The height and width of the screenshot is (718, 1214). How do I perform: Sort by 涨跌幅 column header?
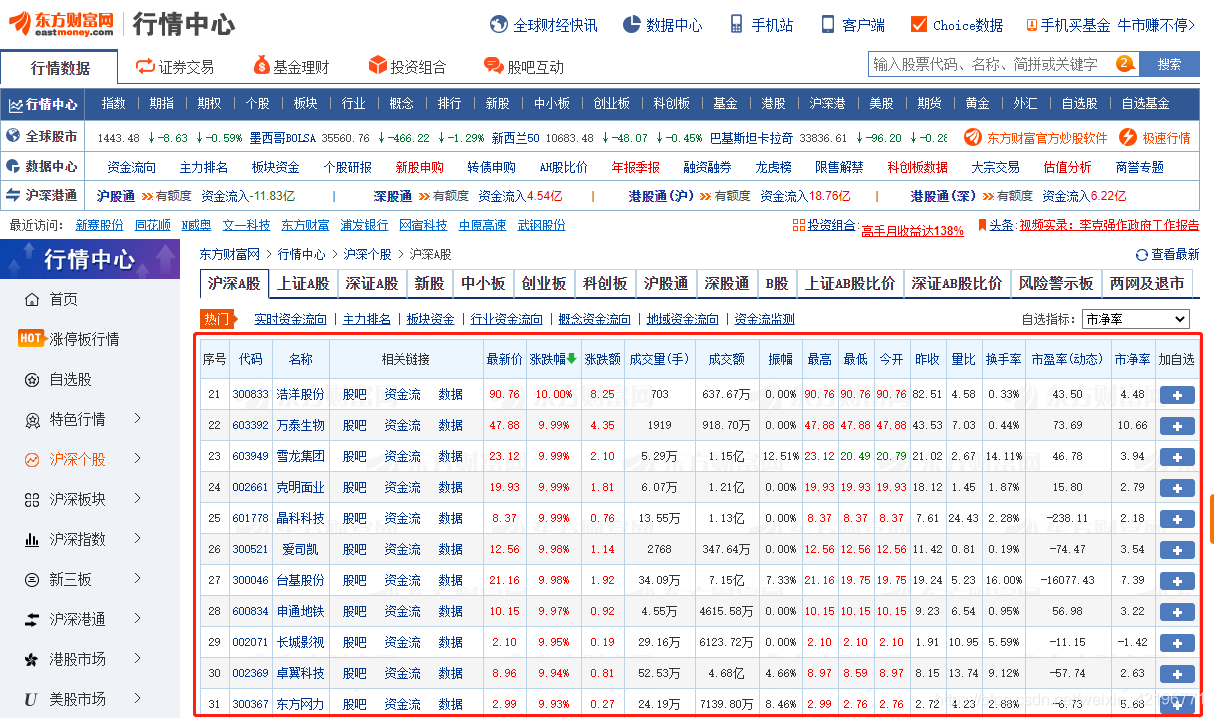click(553, 359)
